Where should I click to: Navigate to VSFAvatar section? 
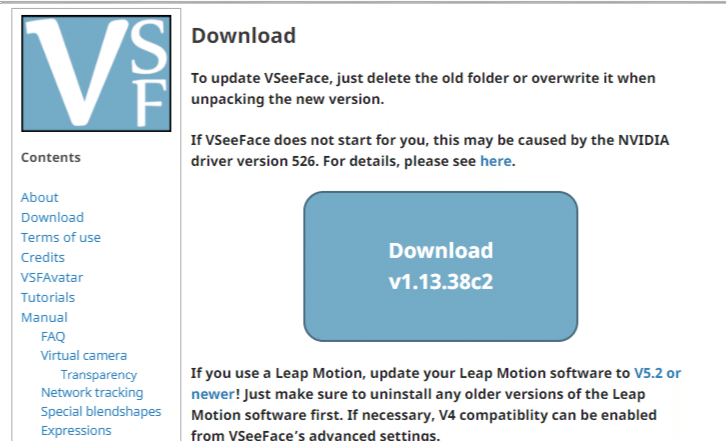click(x=50, y=277)
